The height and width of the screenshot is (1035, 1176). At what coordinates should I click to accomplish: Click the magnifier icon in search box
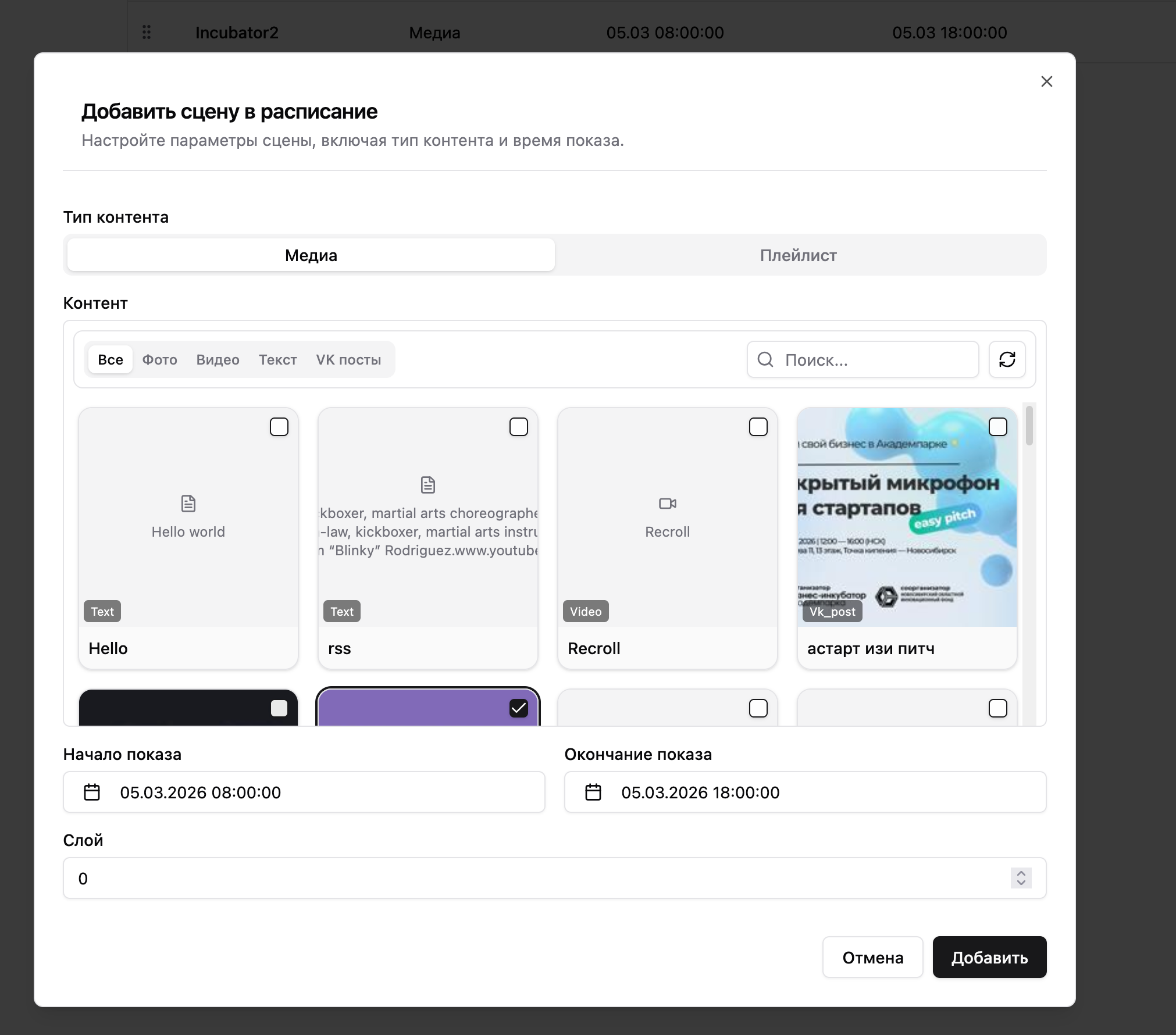(765, 359)
